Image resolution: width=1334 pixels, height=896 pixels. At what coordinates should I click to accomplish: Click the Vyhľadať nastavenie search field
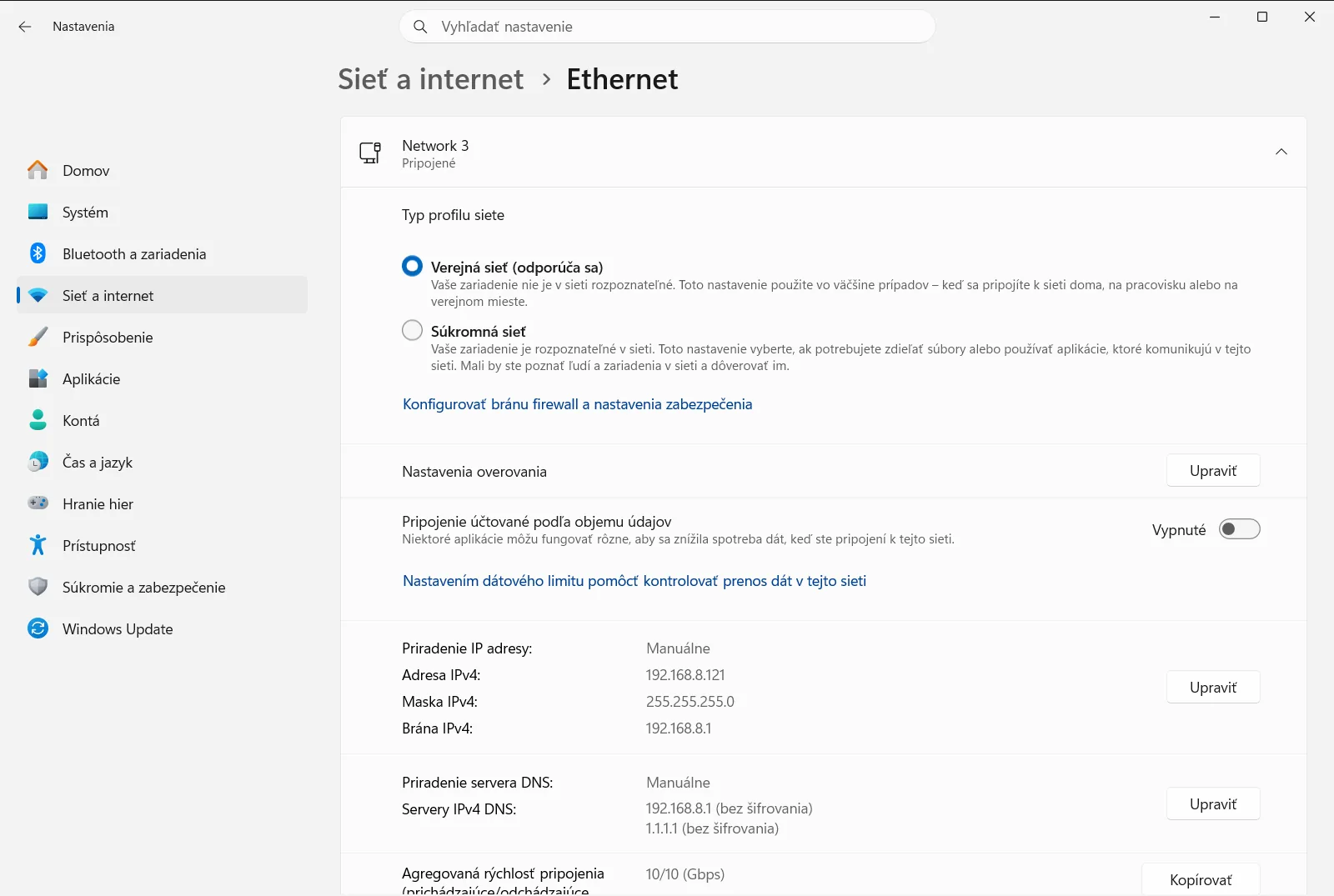(x=667, y=27)
